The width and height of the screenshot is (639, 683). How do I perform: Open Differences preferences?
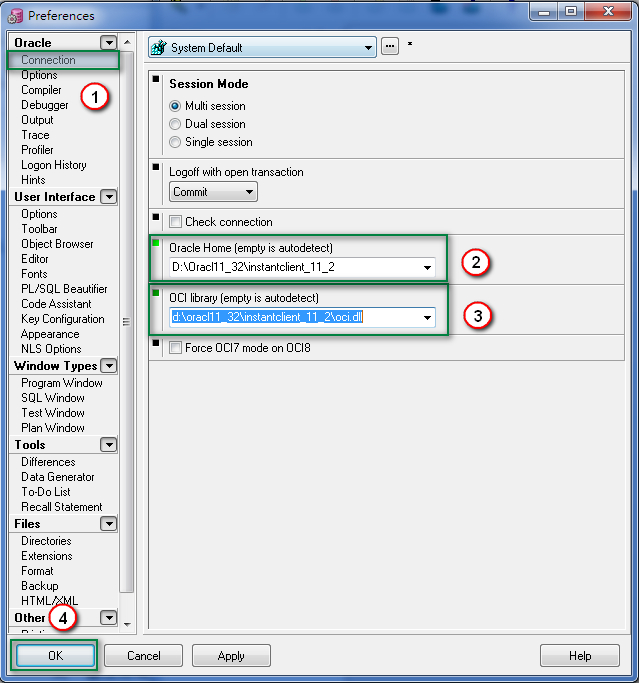tap(48, 462)
